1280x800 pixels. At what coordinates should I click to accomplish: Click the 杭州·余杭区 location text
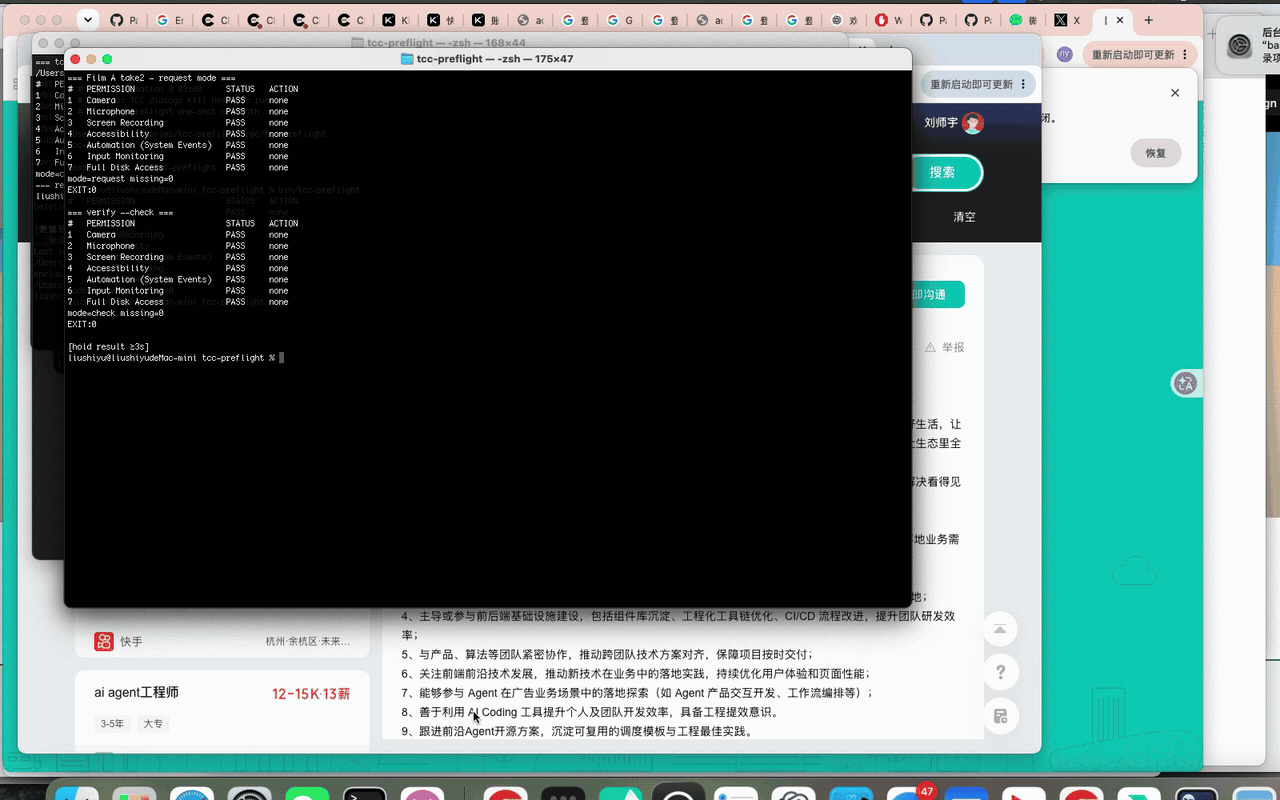(308, 641)
